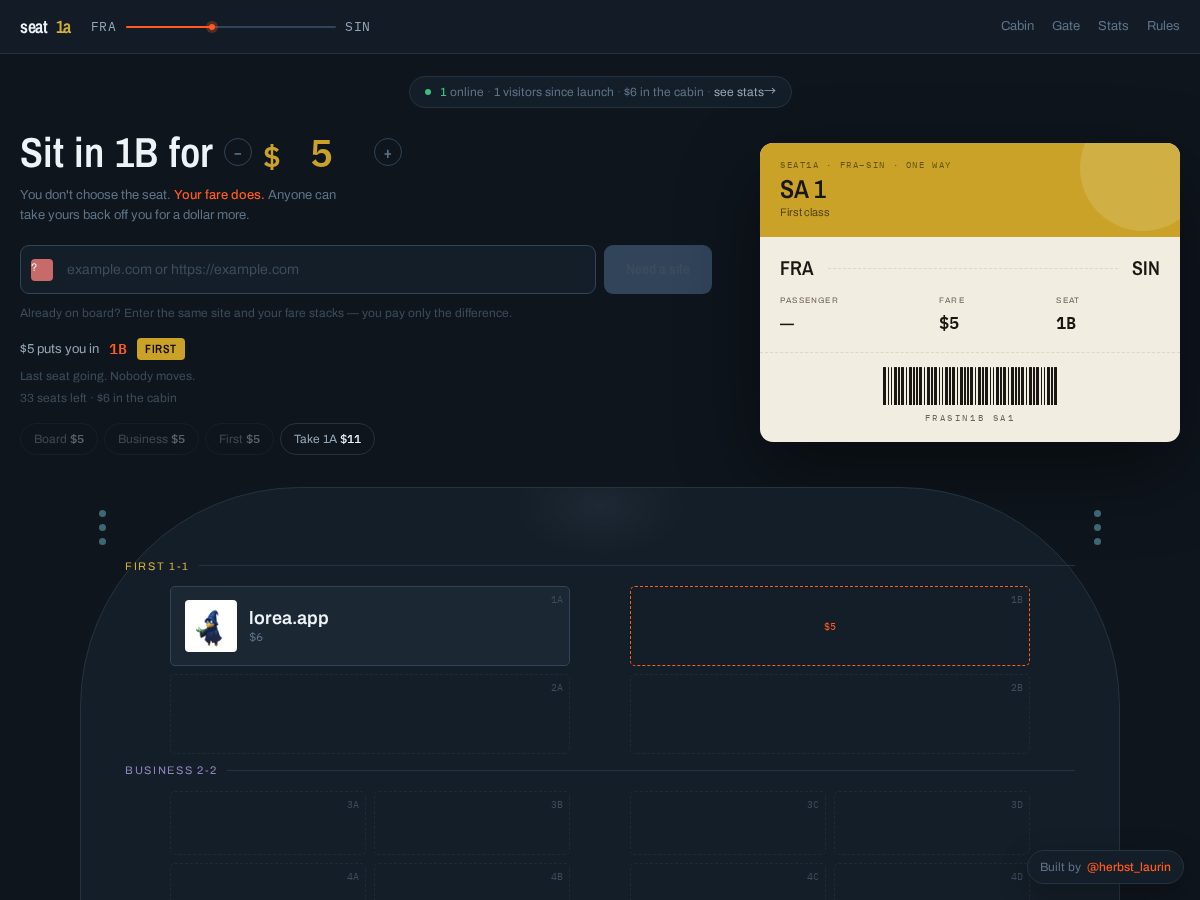This screenshot has width=1200, height=900.
Task: Select empty seat 4A
Action: 268,882
